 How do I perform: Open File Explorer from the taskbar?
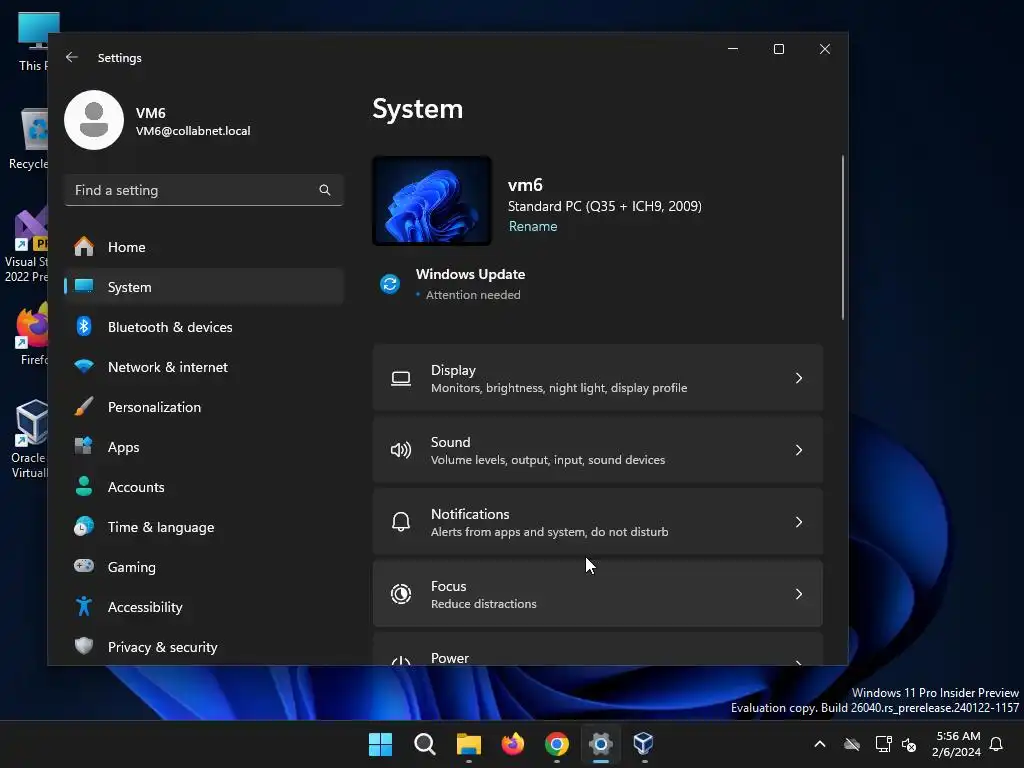pyautogui.click(x=468, y=744)
